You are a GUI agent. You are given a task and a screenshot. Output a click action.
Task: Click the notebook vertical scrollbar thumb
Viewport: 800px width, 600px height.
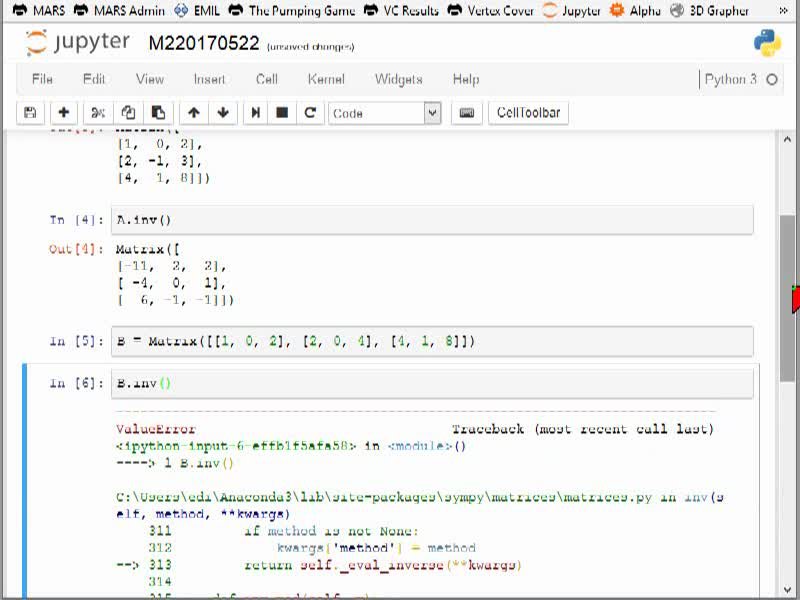tap(787, 298)
